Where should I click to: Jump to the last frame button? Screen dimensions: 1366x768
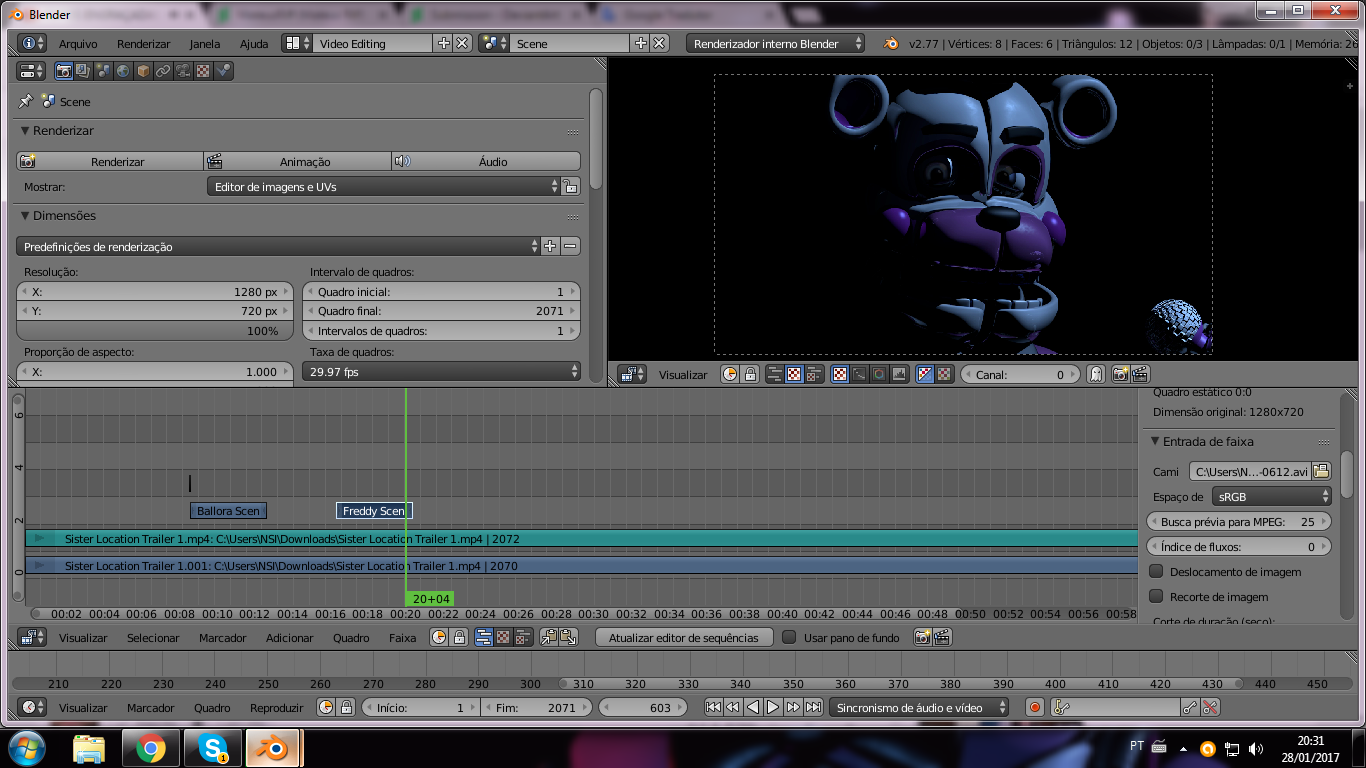pos(813,707)
